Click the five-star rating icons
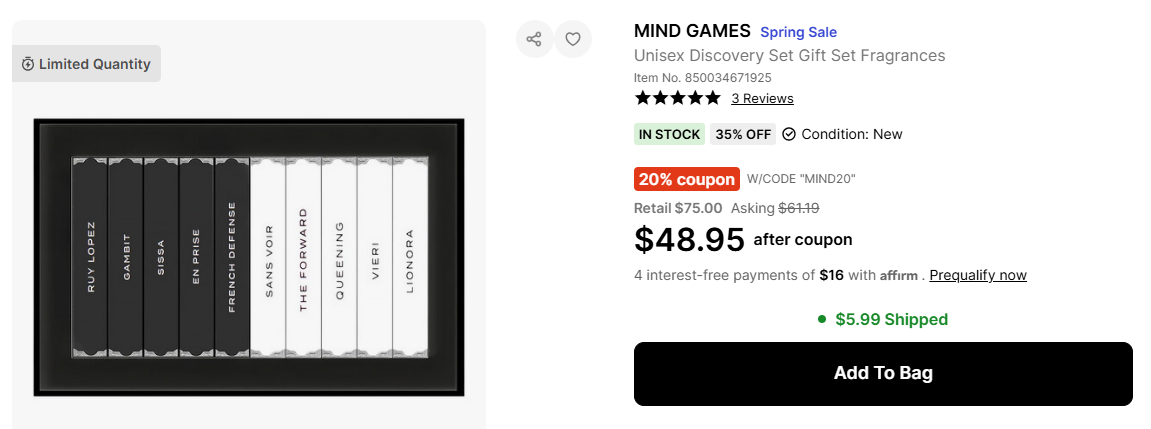This screenshot has width=1151, height=429. click(x=677, y=98)
